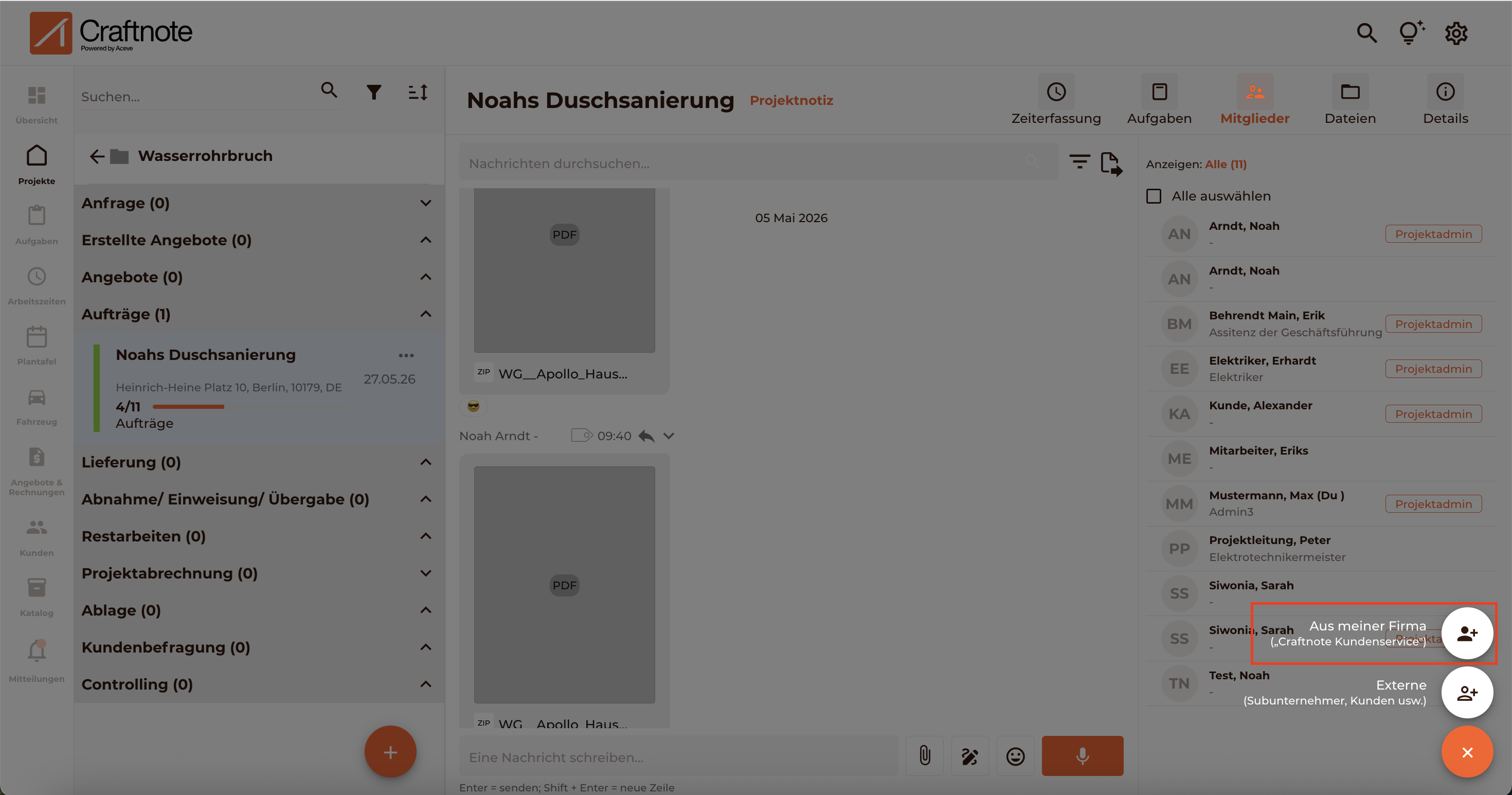Collapse Restarbeiten (0) section

click(x=425, y=536)
